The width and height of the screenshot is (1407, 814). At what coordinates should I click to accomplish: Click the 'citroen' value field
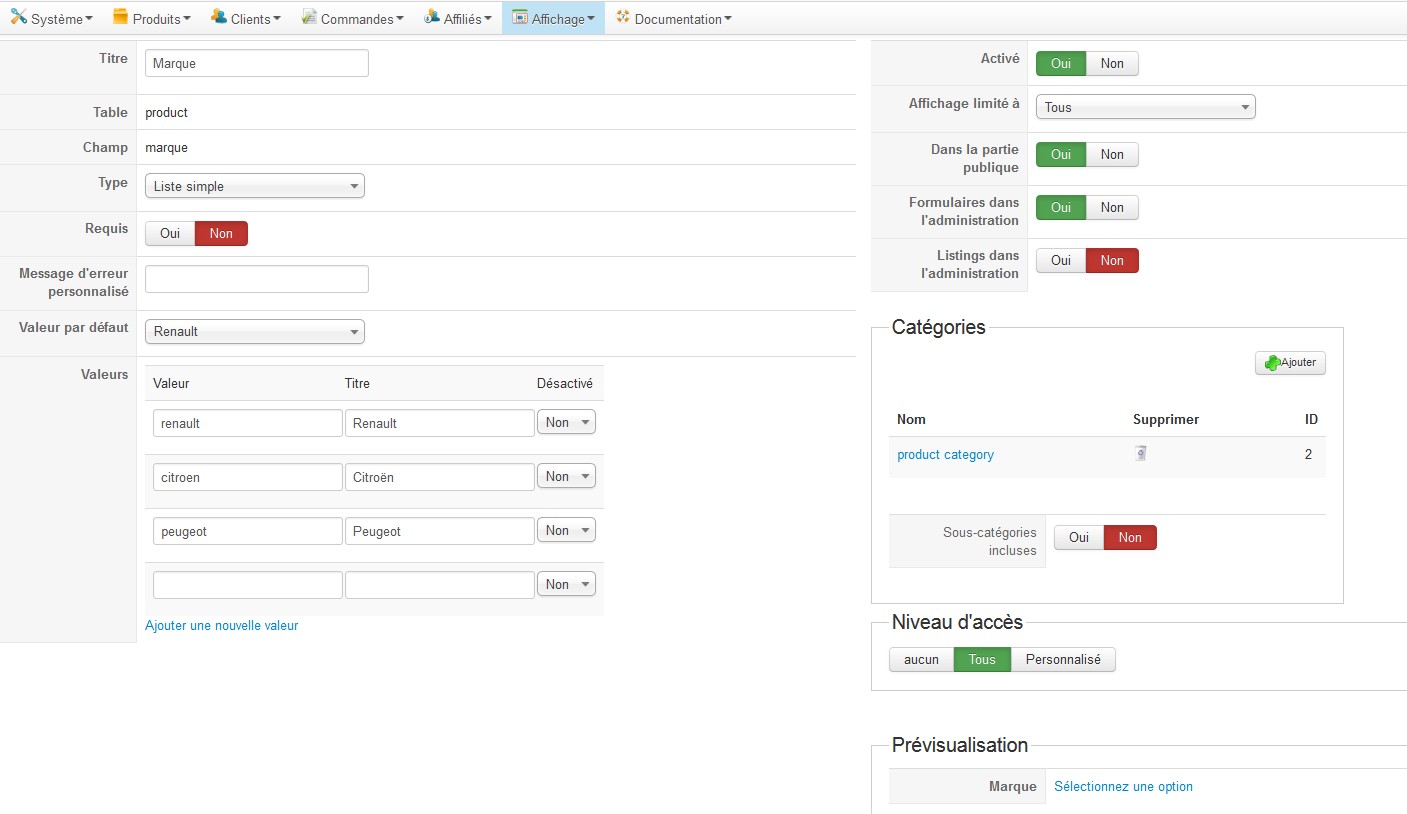(248, 477)
